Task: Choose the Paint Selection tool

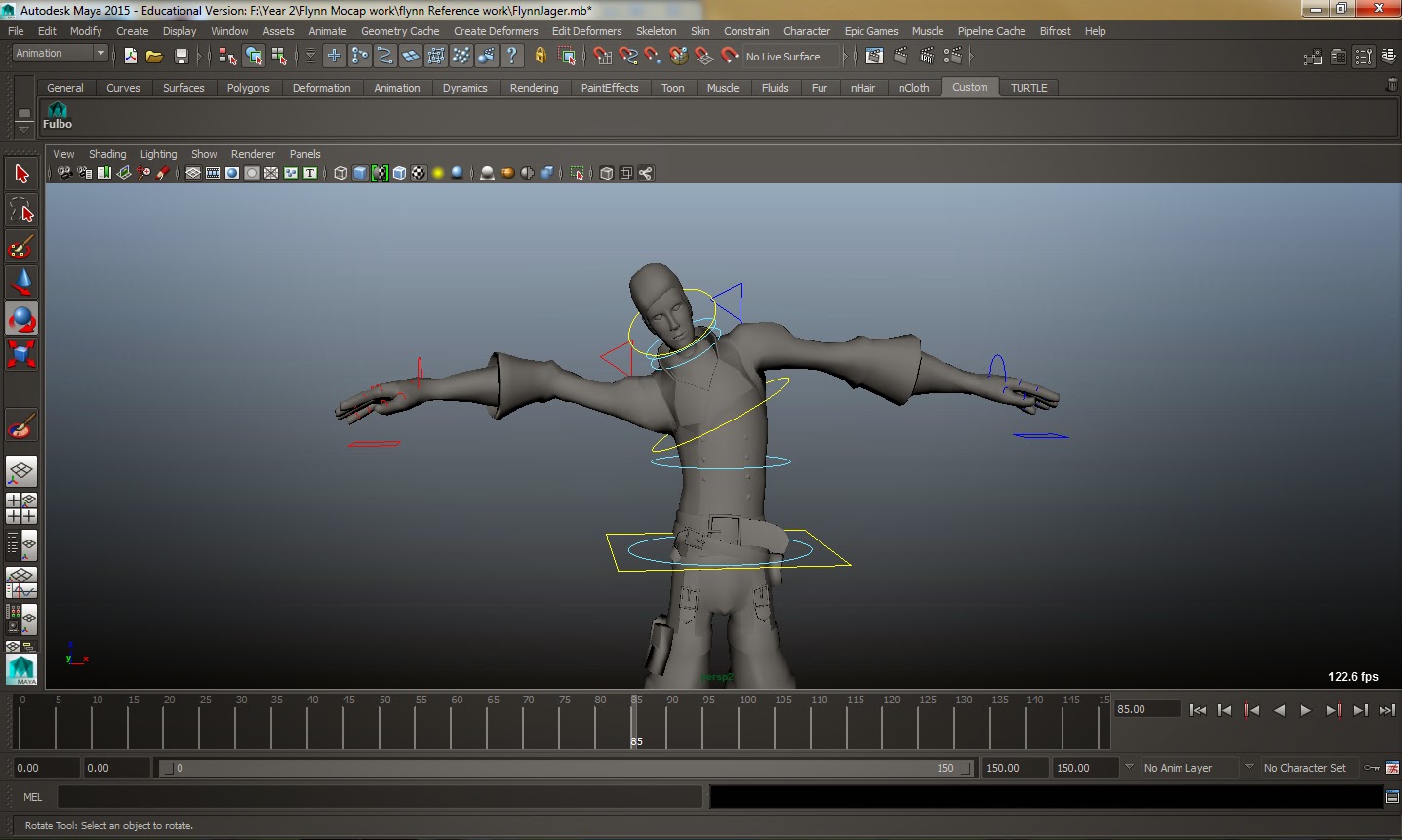Action: tap(21, 246)
